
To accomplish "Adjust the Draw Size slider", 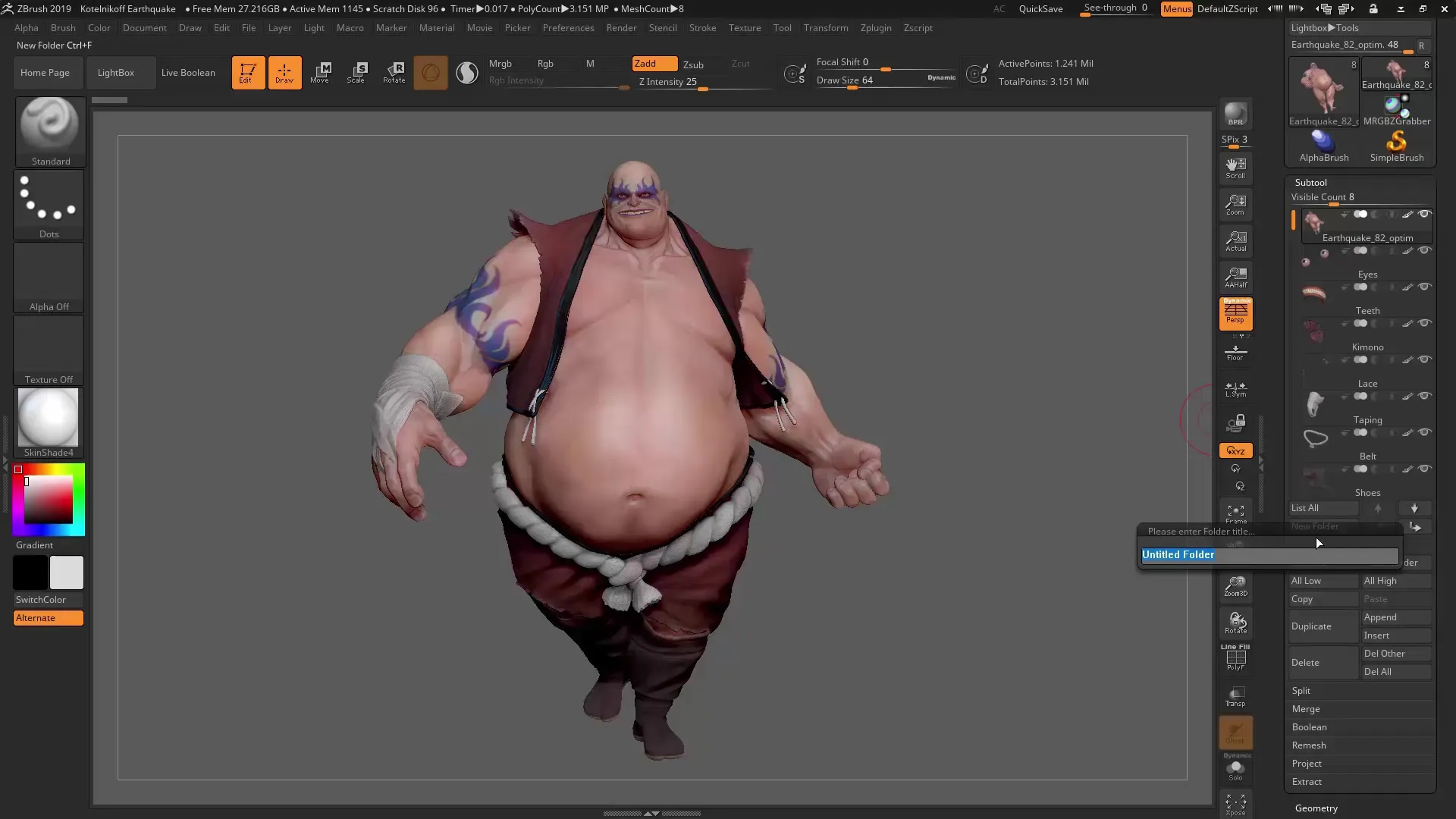I will point(886,80).
